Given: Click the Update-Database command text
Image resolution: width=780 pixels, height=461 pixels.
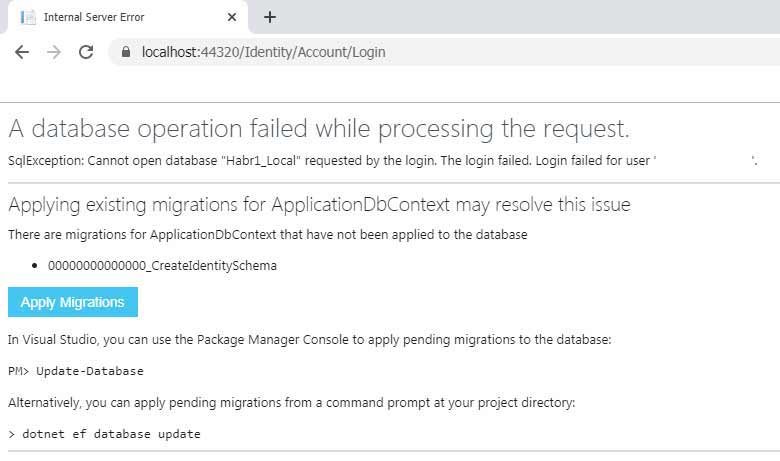Looking at the screenshot, I should click(89, 371).
